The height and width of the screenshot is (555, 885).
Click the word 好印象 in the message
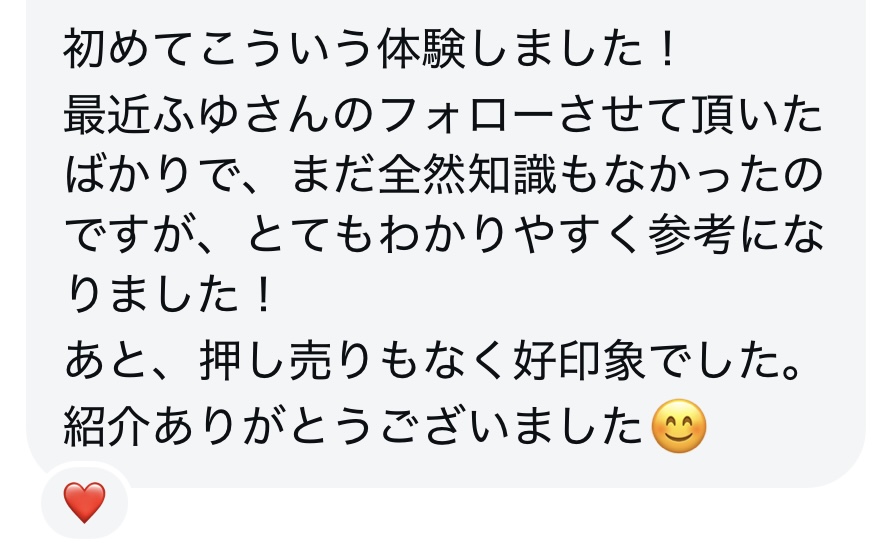(579, 360)
